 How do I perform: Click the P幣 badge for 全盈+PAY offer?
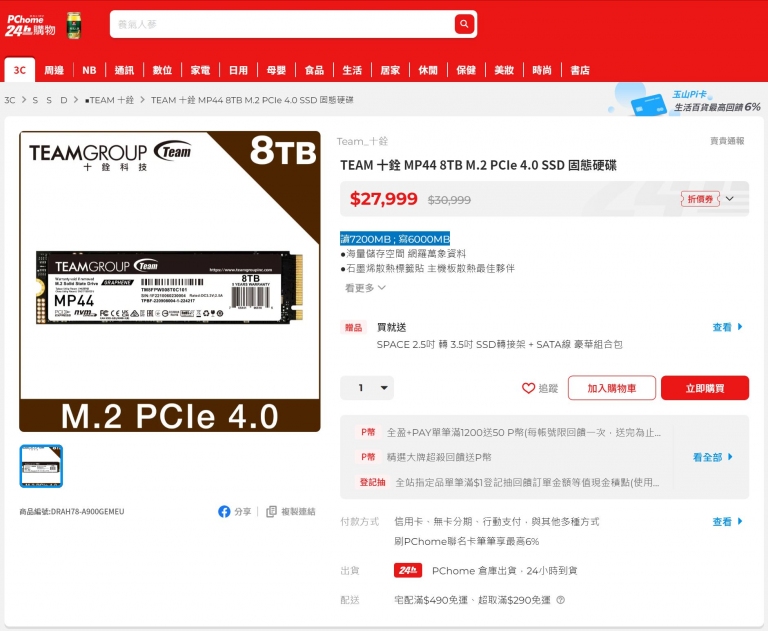point(368,432)
